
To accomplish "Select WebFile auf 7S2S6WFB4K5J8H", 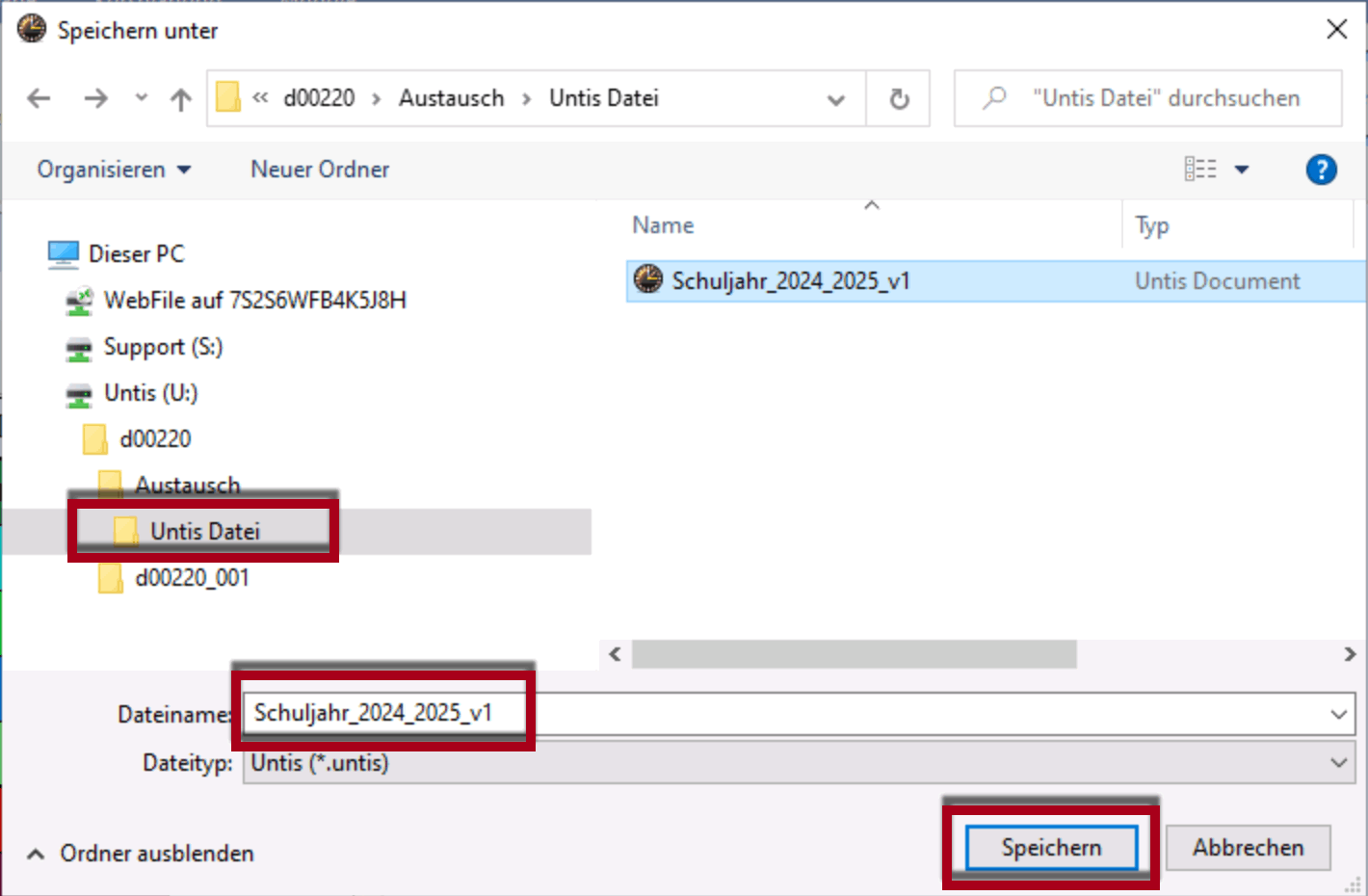I will pos(255,301).
